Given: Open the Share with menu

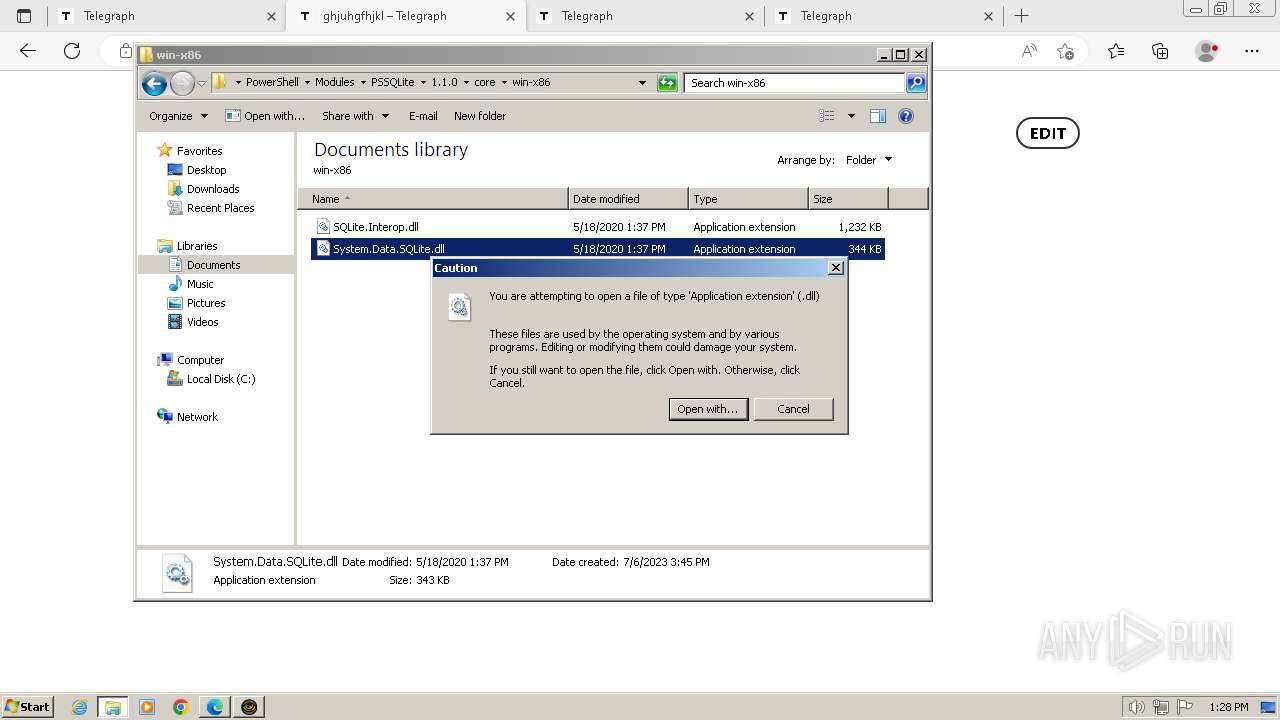Looking at the screenshot, I should tap(355, 116).
